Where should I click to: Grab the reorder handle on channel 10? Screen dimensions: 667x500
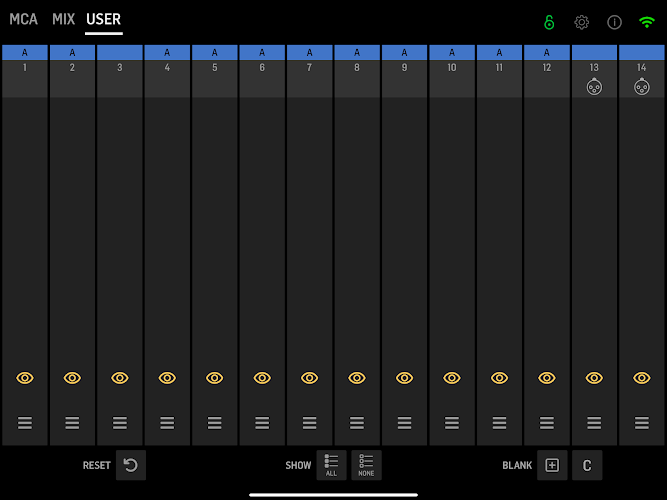pyautogui.click(x=452, y=423)
